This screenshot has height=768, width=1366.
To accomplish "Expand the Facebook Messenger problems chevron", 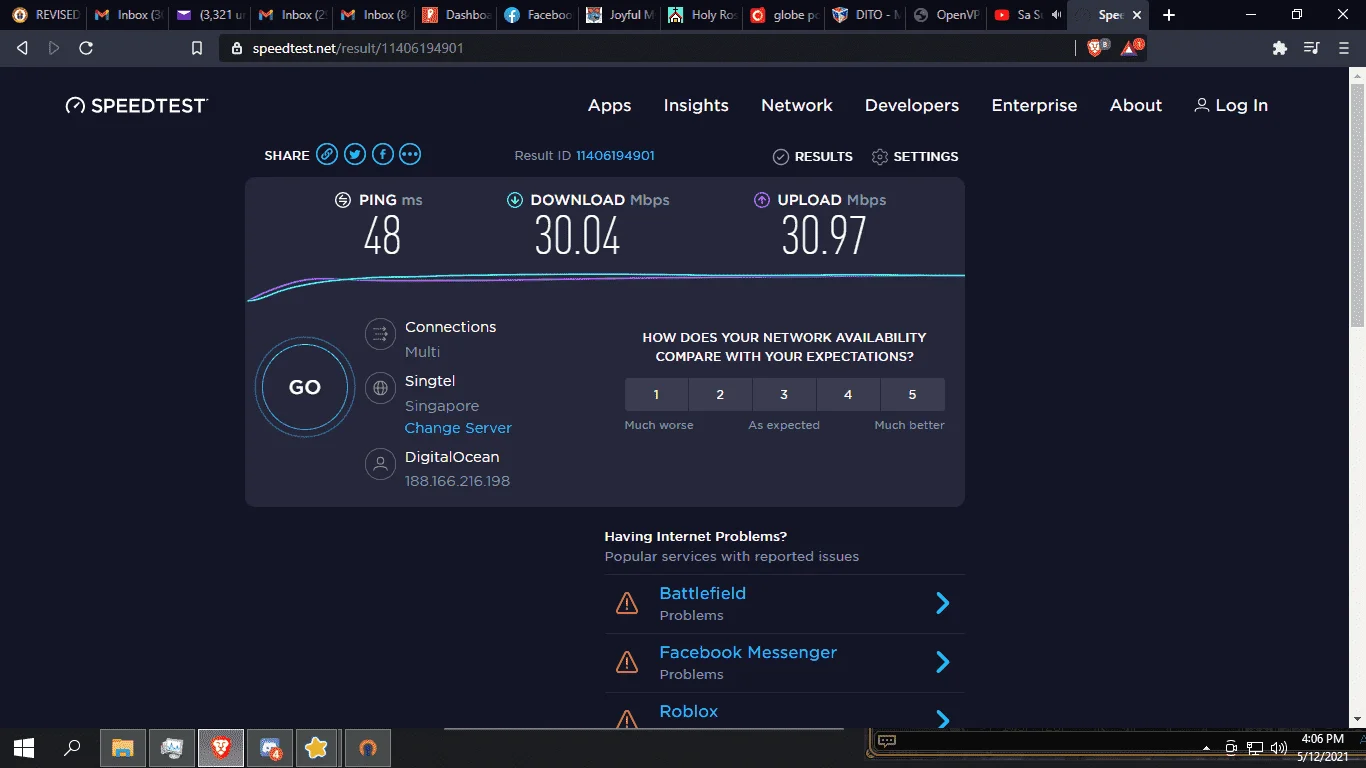I will click(x=942, y=662).
